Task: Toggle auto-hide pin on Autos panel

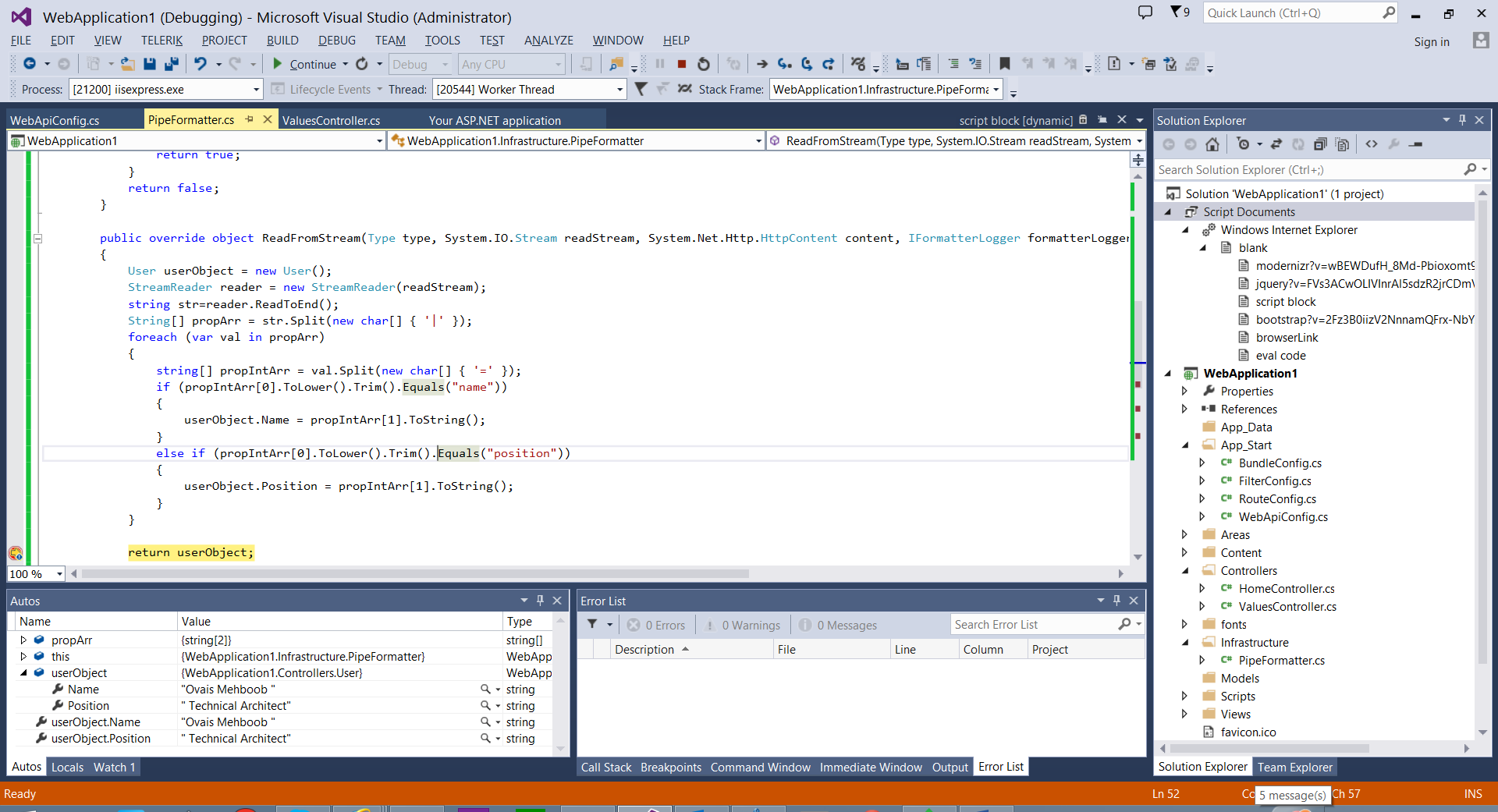Action: pos(540,601)
